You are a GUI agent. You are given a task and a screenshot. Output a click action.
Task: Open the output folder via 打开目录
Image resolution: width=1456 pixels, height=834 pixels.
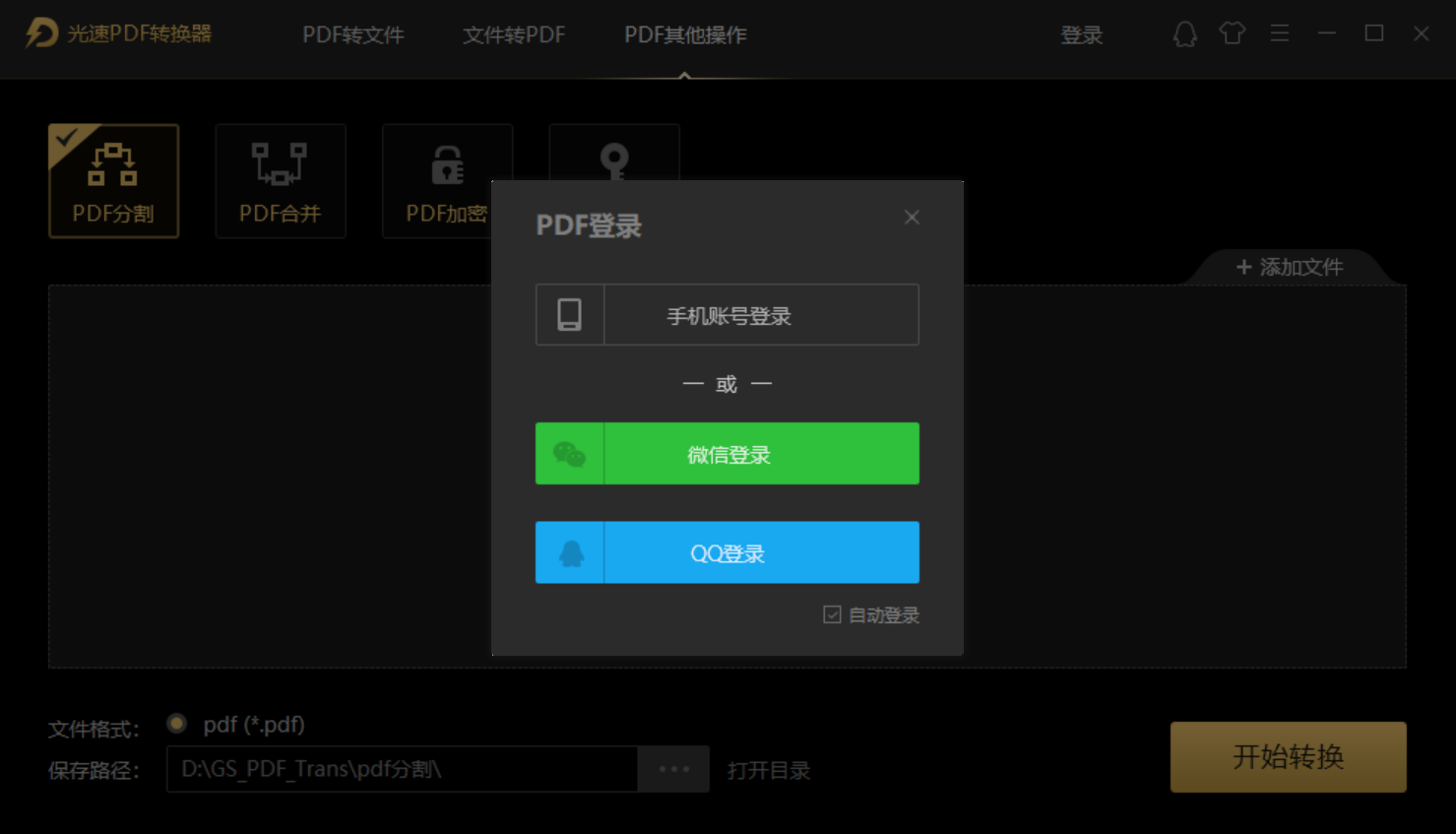coord(769,770)
